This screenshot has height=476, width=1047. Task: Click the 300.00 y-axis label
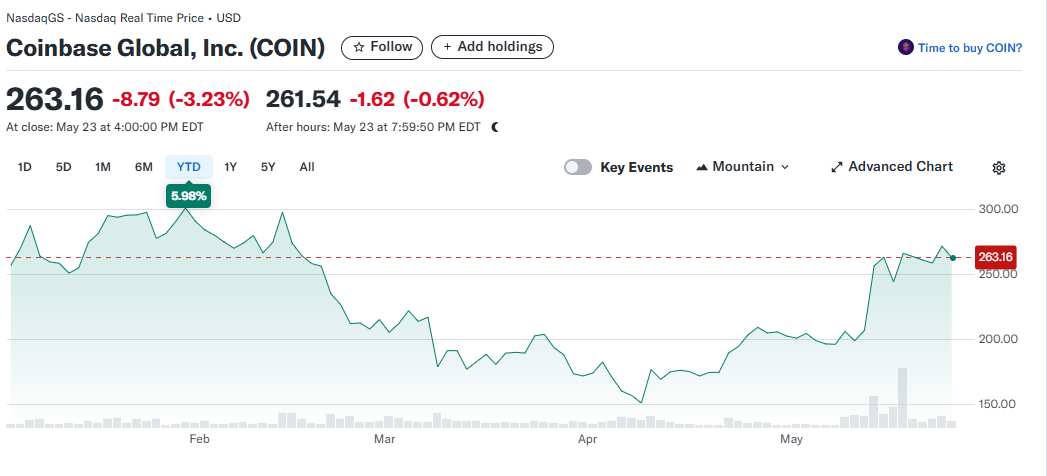tap(997, 209)
